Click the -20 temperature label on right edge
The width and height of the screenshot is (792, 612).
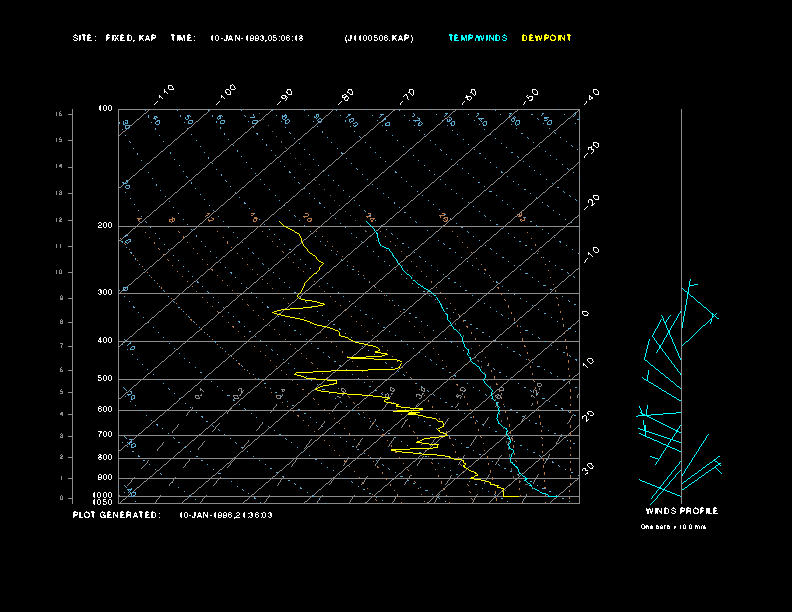click(591, 202)
